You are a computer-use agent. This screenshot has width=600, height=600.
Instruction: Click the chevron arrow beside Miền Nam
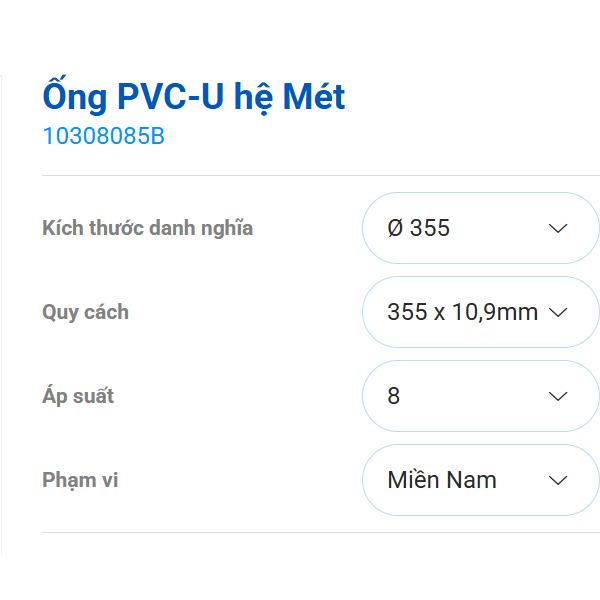click(x=558, y=480)
